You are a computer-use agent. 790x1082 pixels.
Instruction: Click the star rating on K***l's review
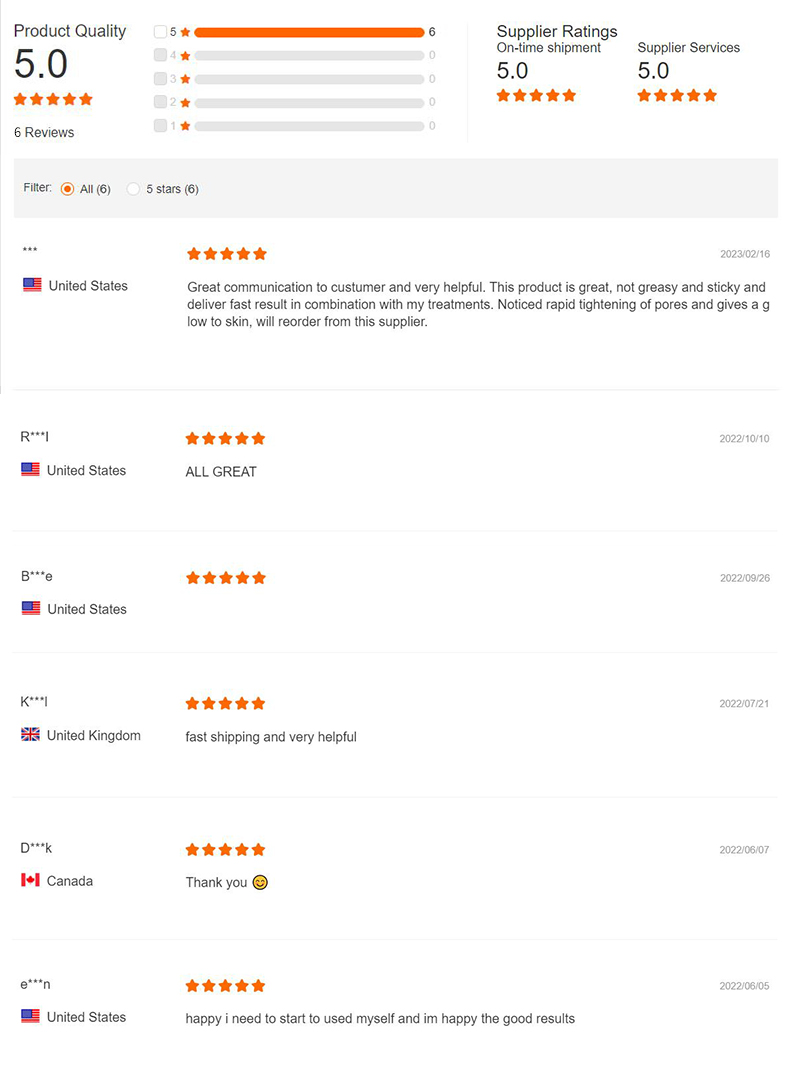click(225, 704)
